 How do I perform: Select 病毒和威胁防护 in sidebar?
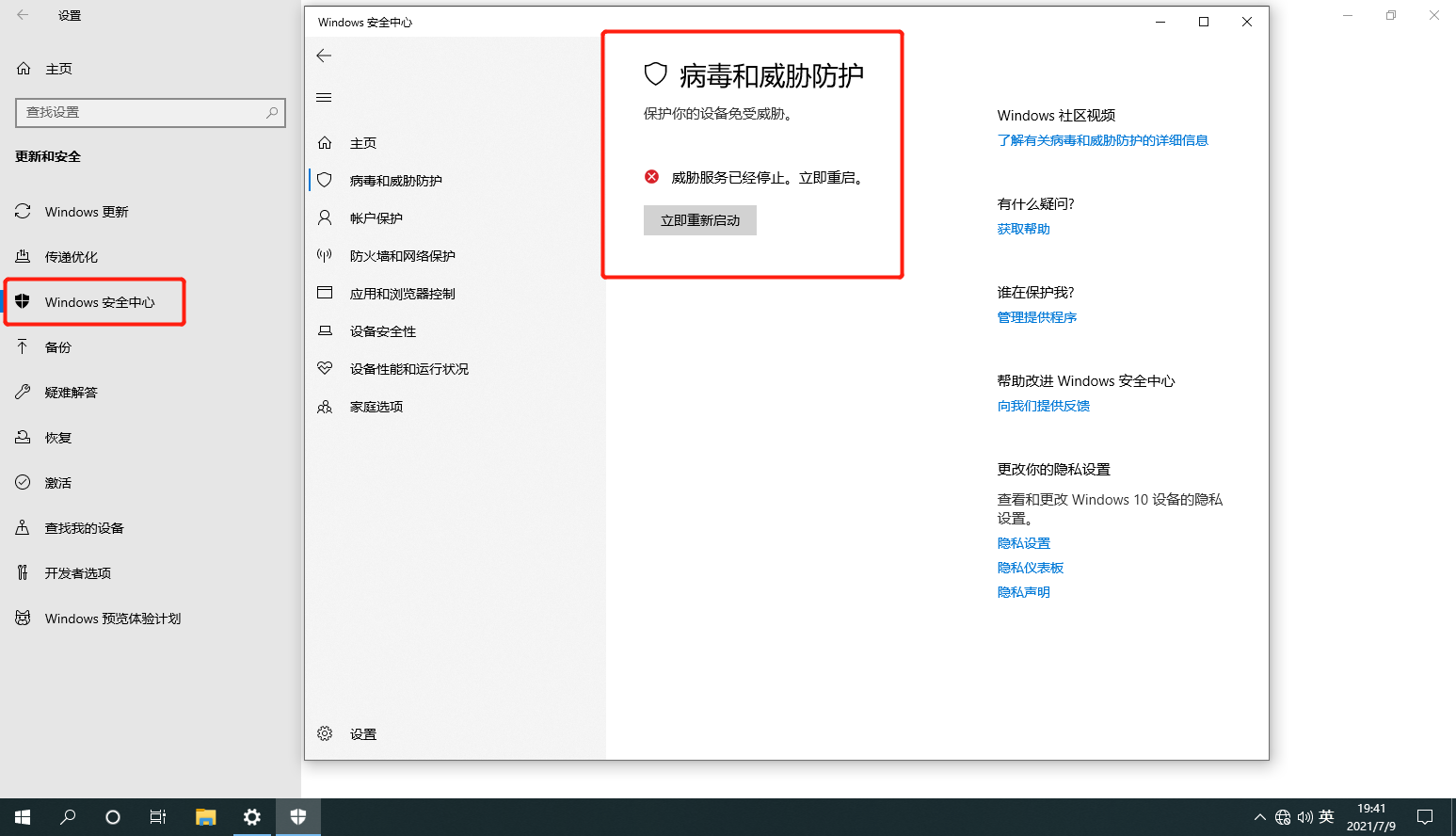pos(396,181)
